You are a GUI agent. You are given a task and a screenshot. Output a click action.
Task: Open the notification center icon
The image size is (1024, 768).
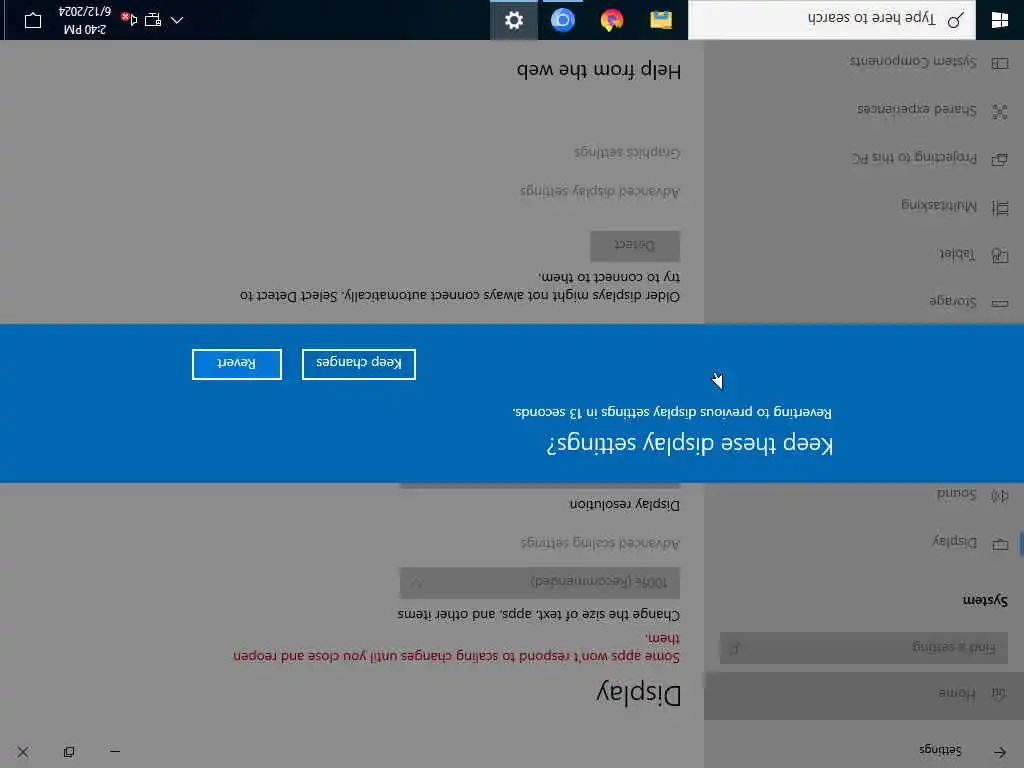click(x=33, y=20)
